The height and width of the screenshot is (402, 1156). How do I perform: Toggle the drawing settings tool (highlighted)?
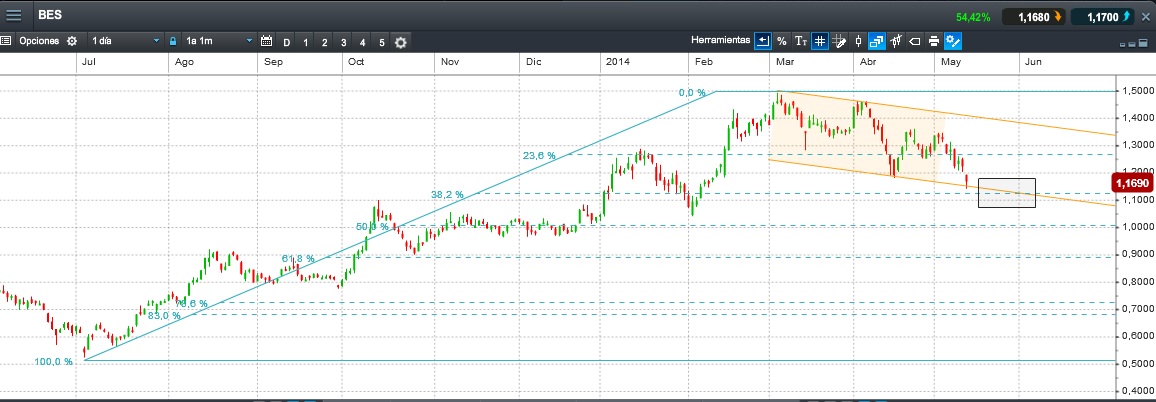coord(953,41)
